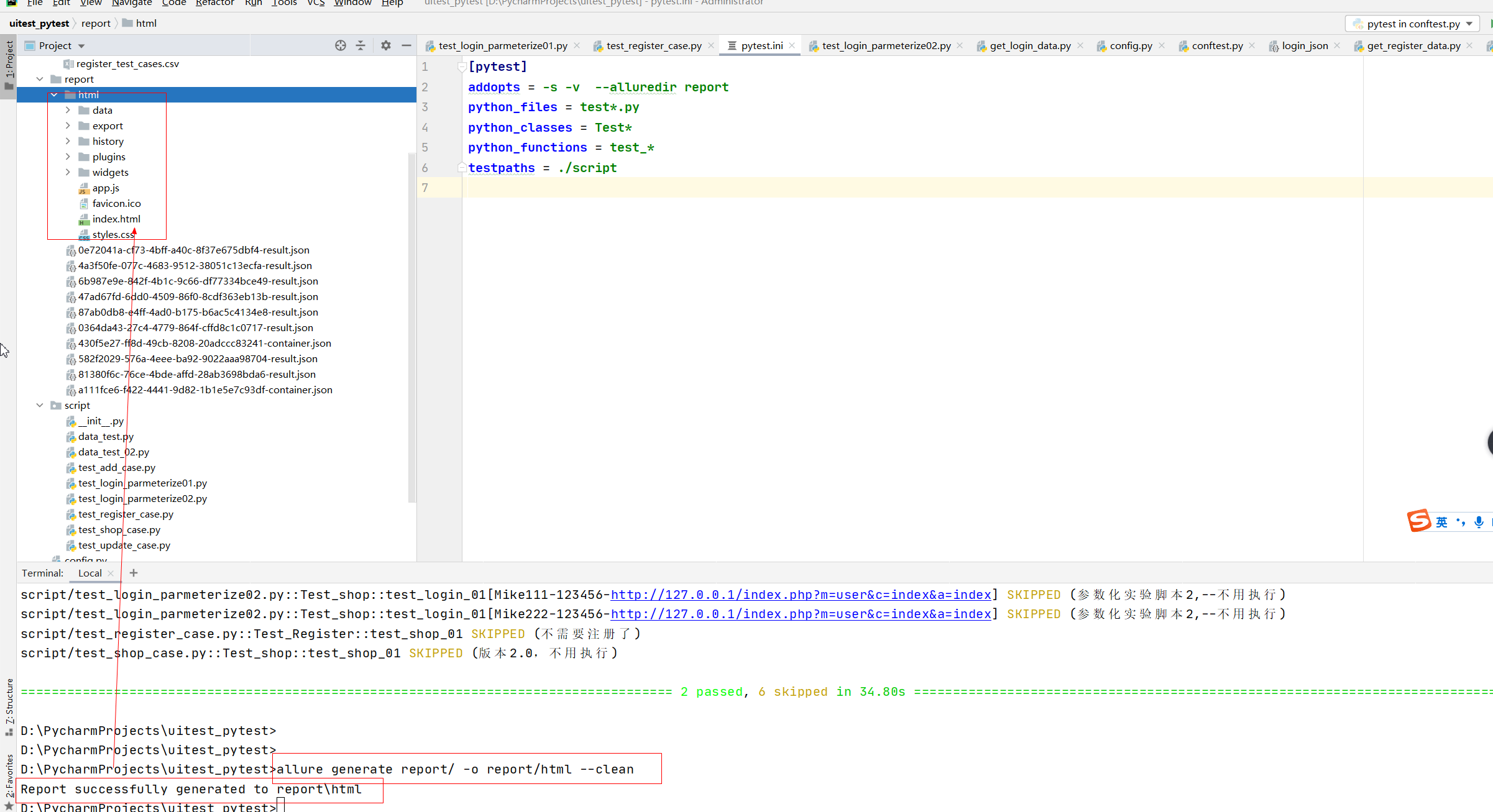Toggle Sogou English/Chinese input mode

[1441, 522]
